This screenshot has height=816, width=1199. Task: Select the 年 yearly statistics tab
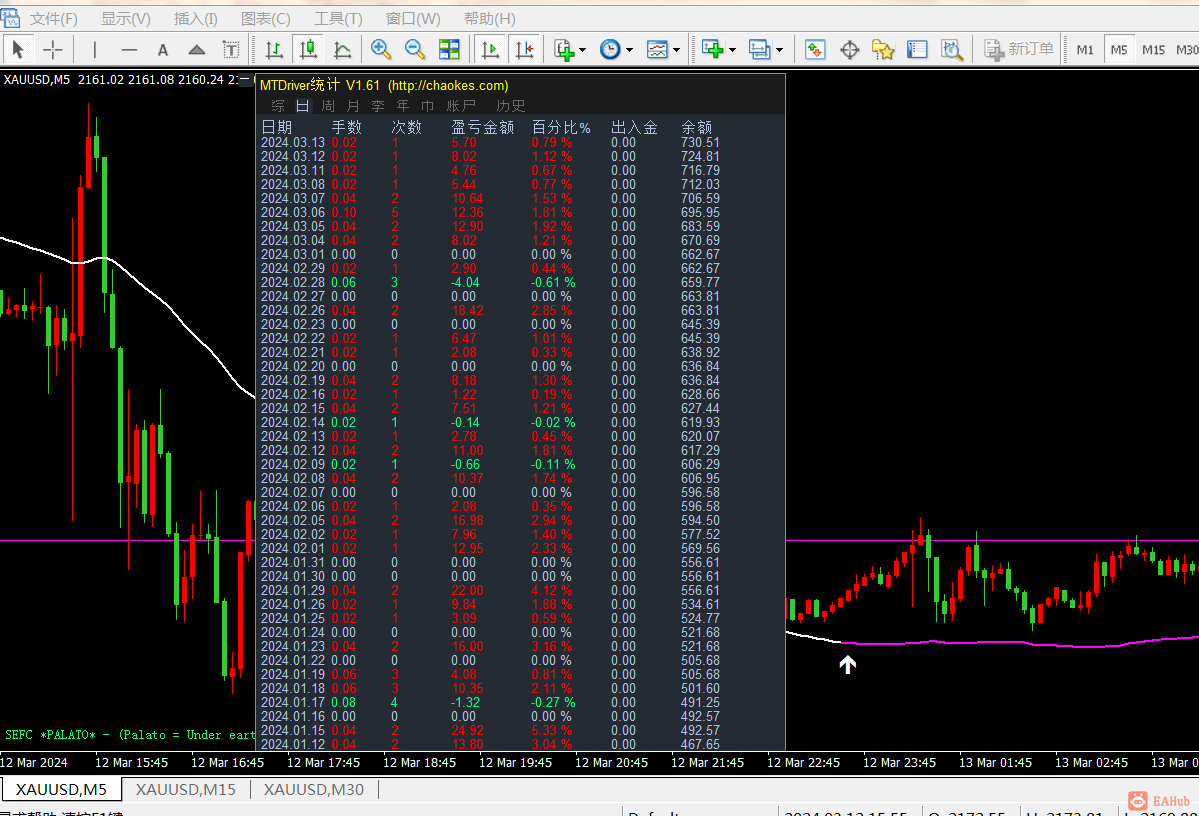coord(402,106)
